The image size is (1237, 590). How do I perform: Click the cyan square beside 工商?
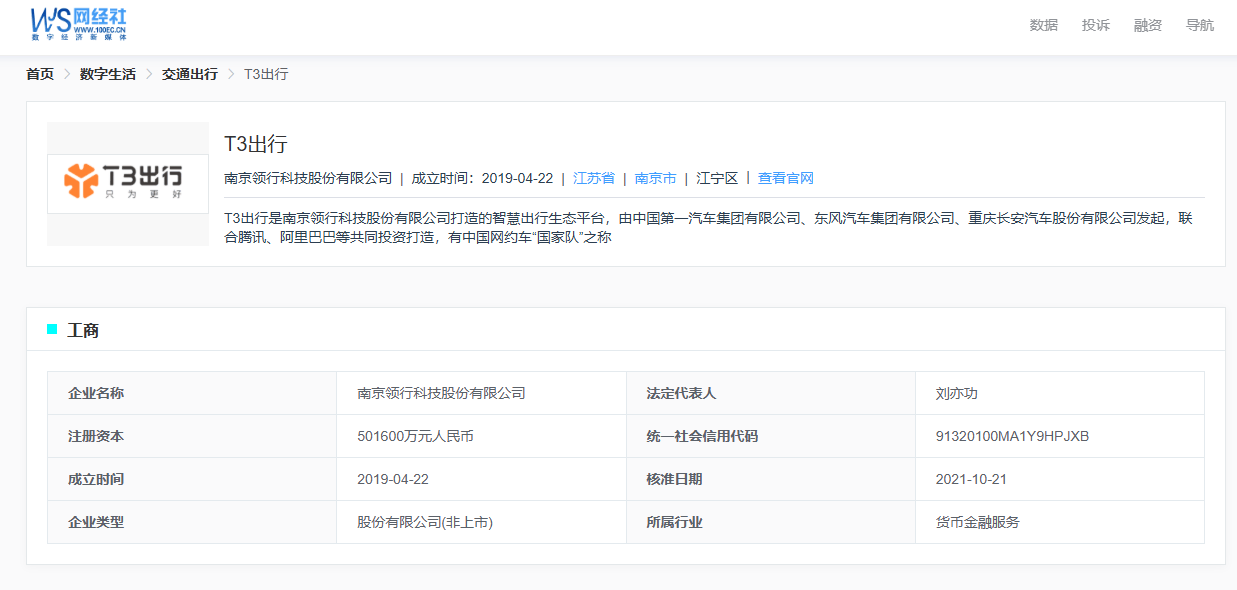(52, 329)
